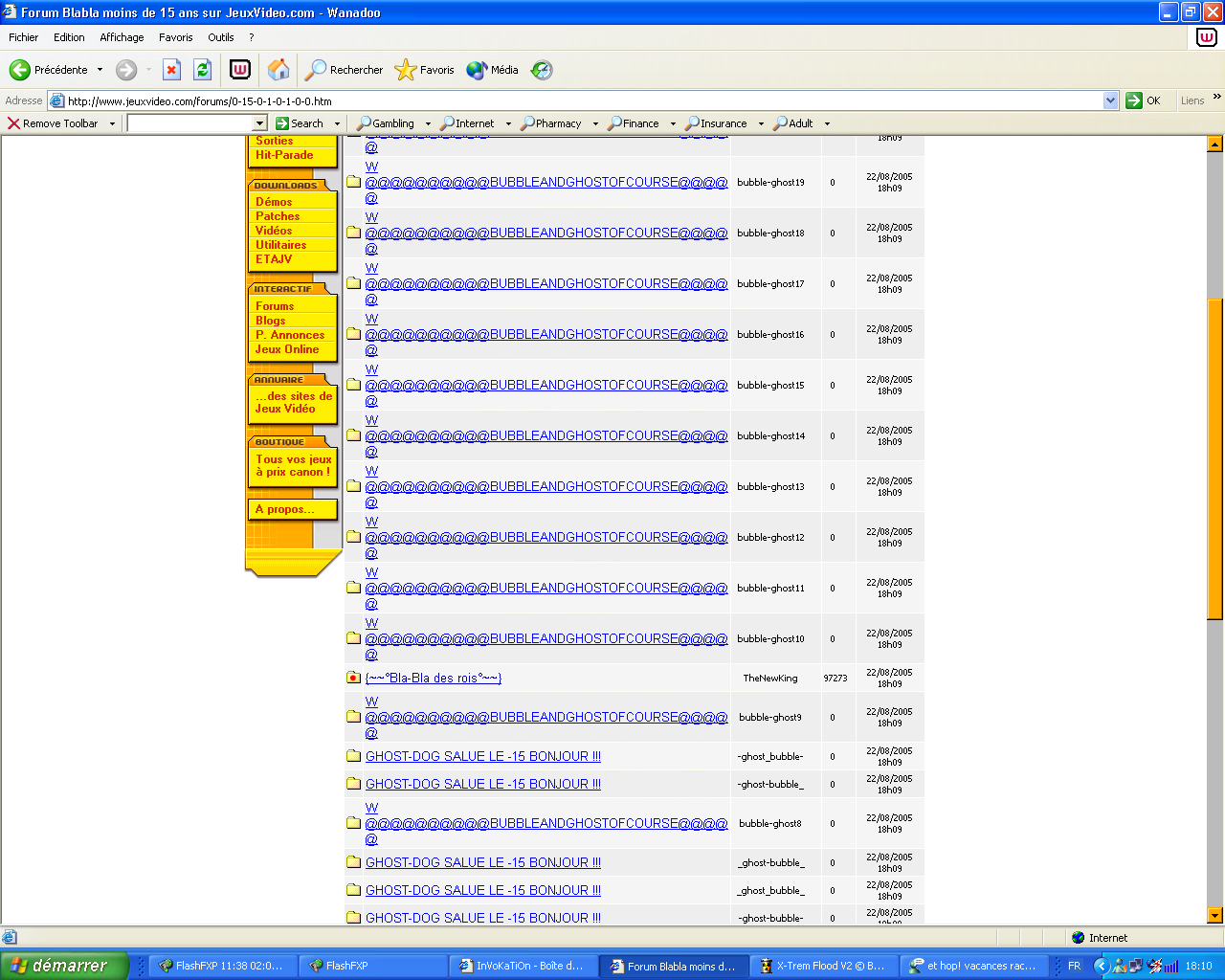This screenshot has width=1225, height=980.
Task: Click the red Stop loading icon
Action: pos(171,70)
